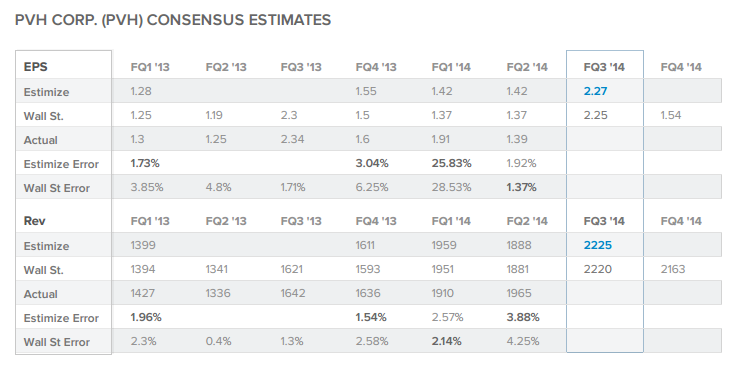Select the FQ1 '13 EPS column header

click(x=150, y=67)
